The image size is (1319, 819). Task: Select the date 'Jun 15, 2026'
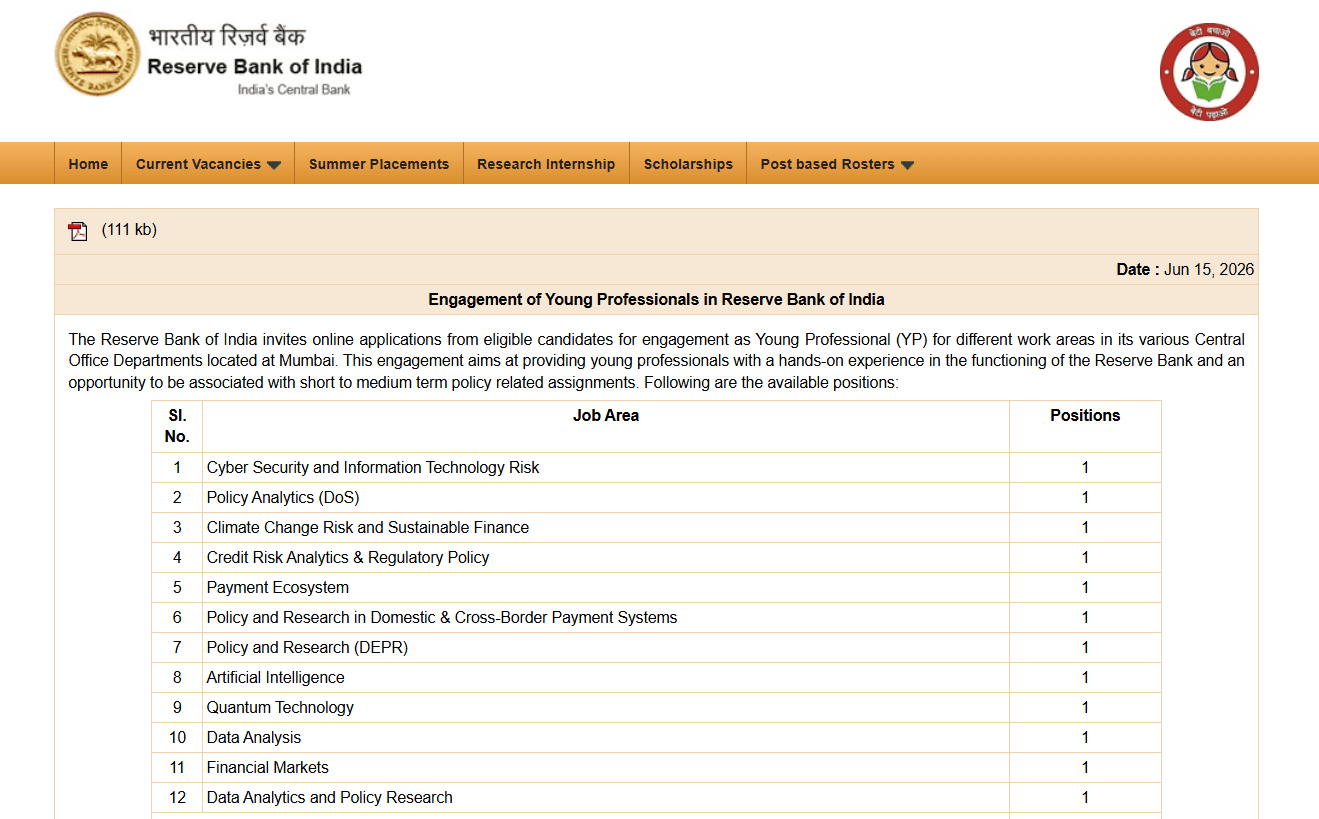pyautogui.click(x=1209, y=270)
